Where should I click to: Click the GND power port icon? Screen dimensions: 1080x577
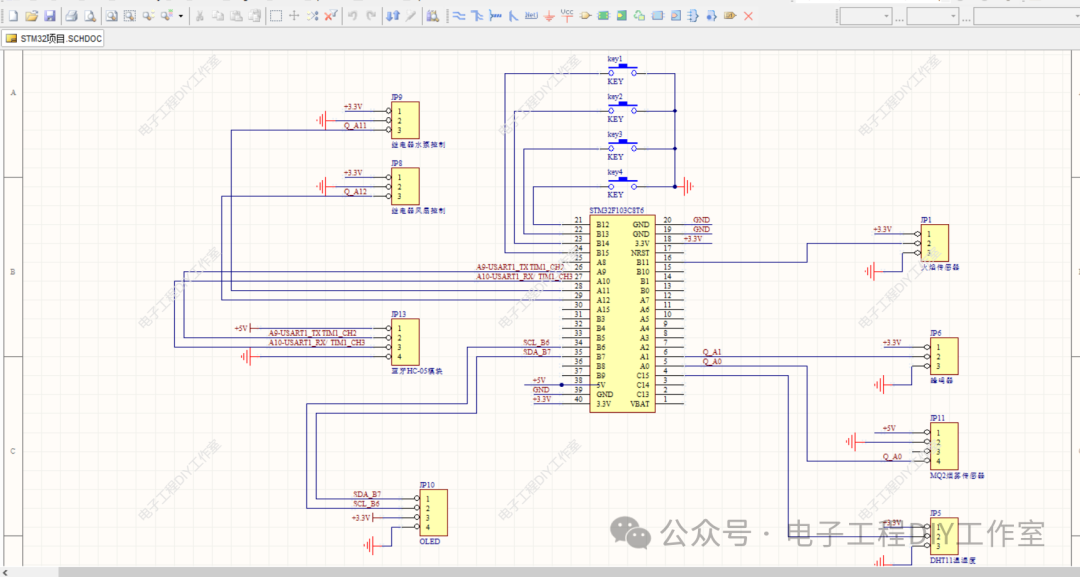(x=549, y=16)
